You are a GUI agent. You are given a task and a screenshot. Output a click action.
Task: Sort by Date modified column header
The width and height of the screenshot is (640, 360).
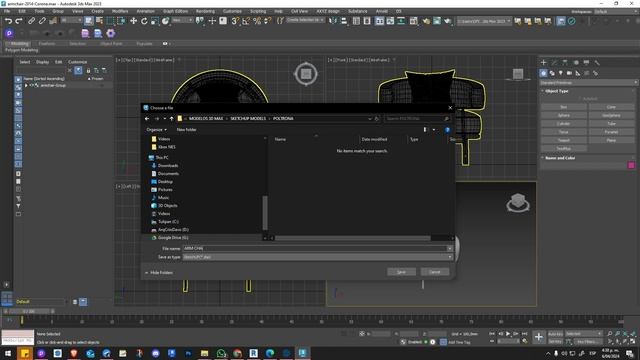[x=374, y=140]
